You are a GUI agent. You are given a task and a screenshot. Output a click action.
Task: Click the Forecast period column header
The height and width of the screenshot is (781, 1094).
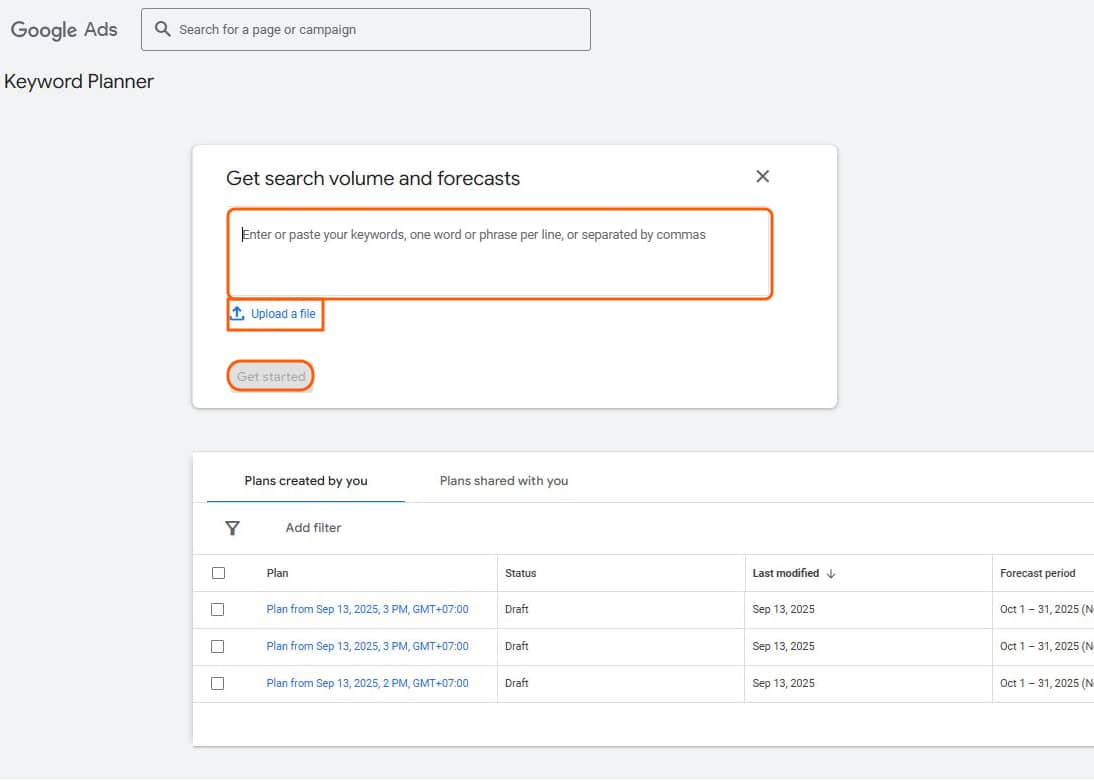[x=1038, y=573]
